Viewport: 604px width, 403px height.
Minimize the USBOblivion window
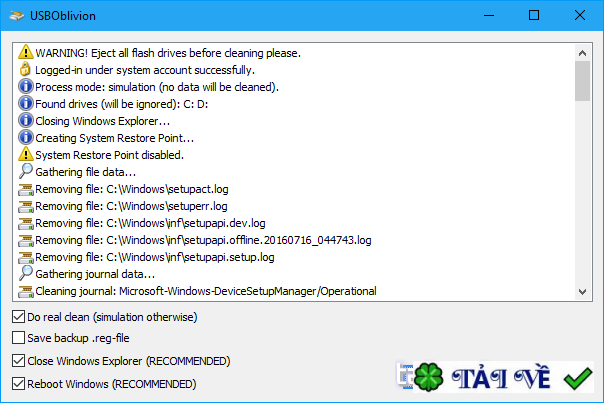click(489, 15)
